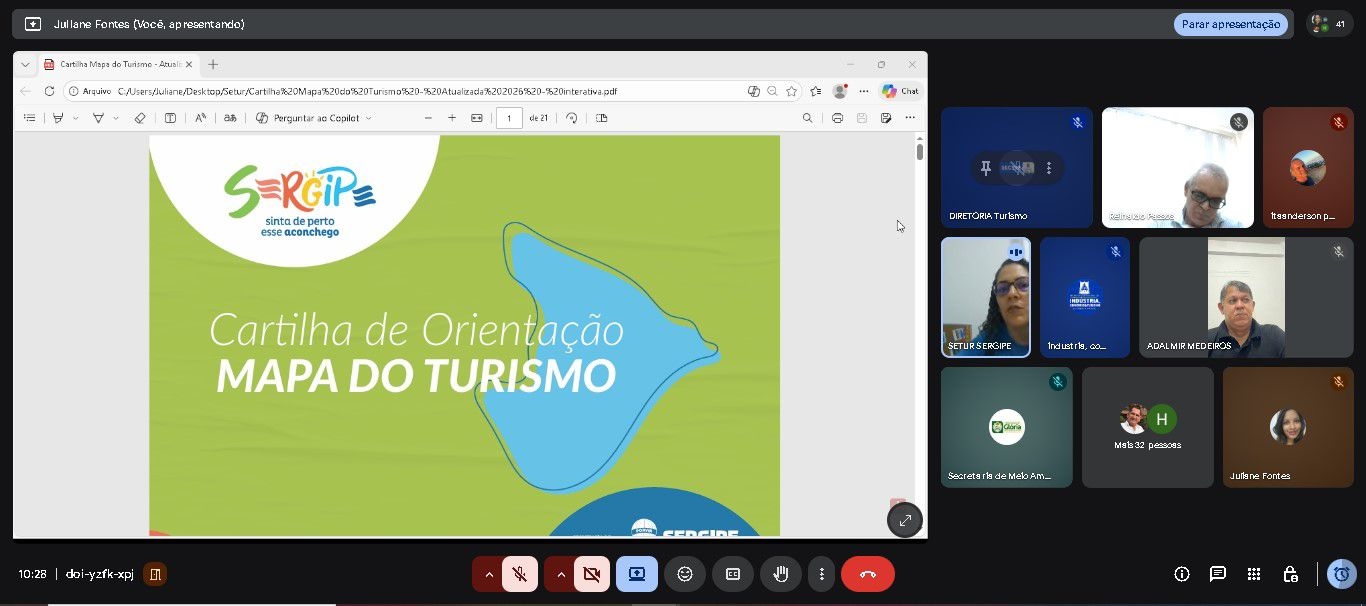Open more options menu in Meet toolbar
The image size is (1366, 606).
(821, 574)
